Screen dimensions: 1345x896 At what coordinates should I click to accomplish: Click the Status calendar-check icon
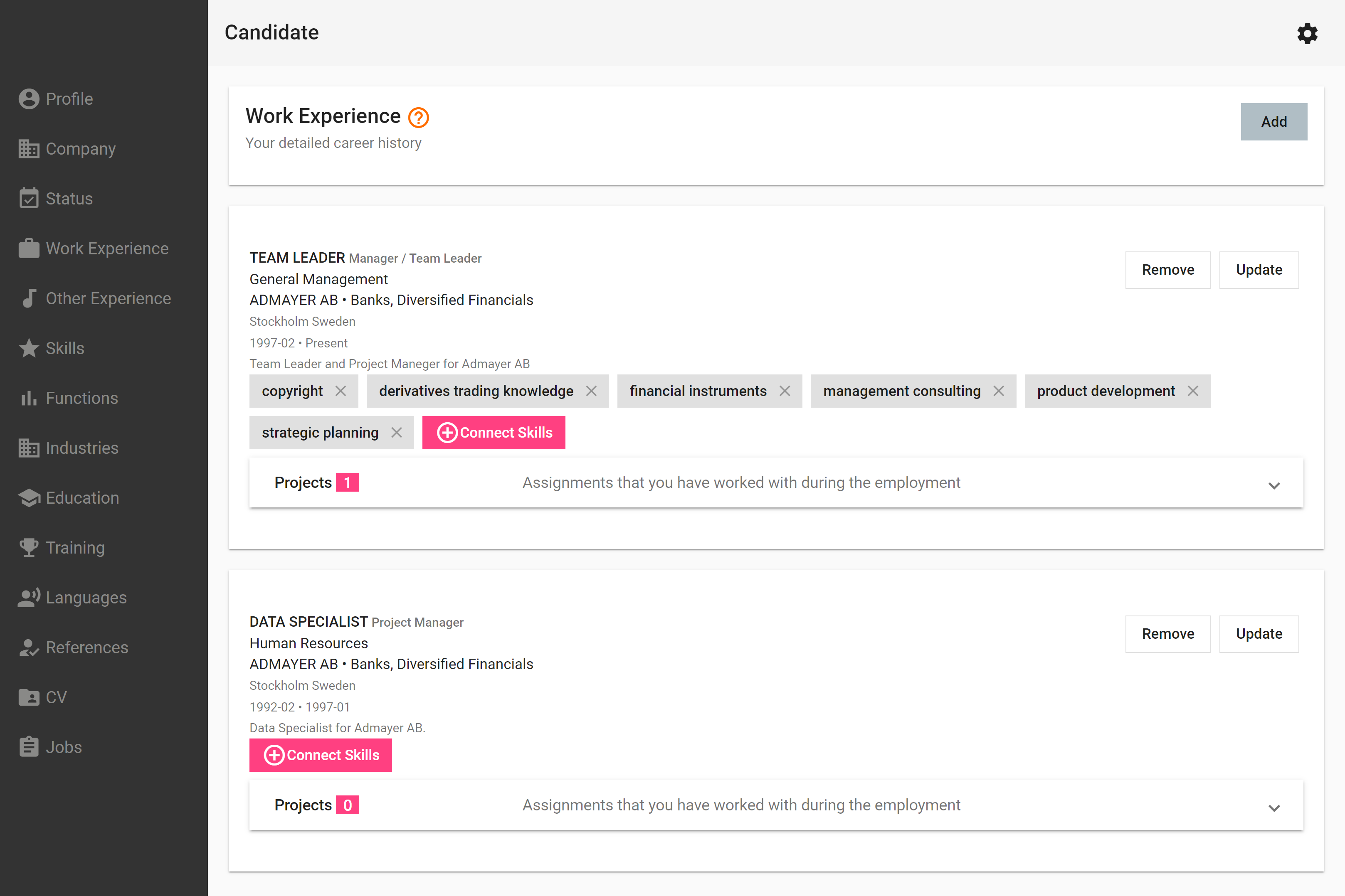[x=29, y=198]
